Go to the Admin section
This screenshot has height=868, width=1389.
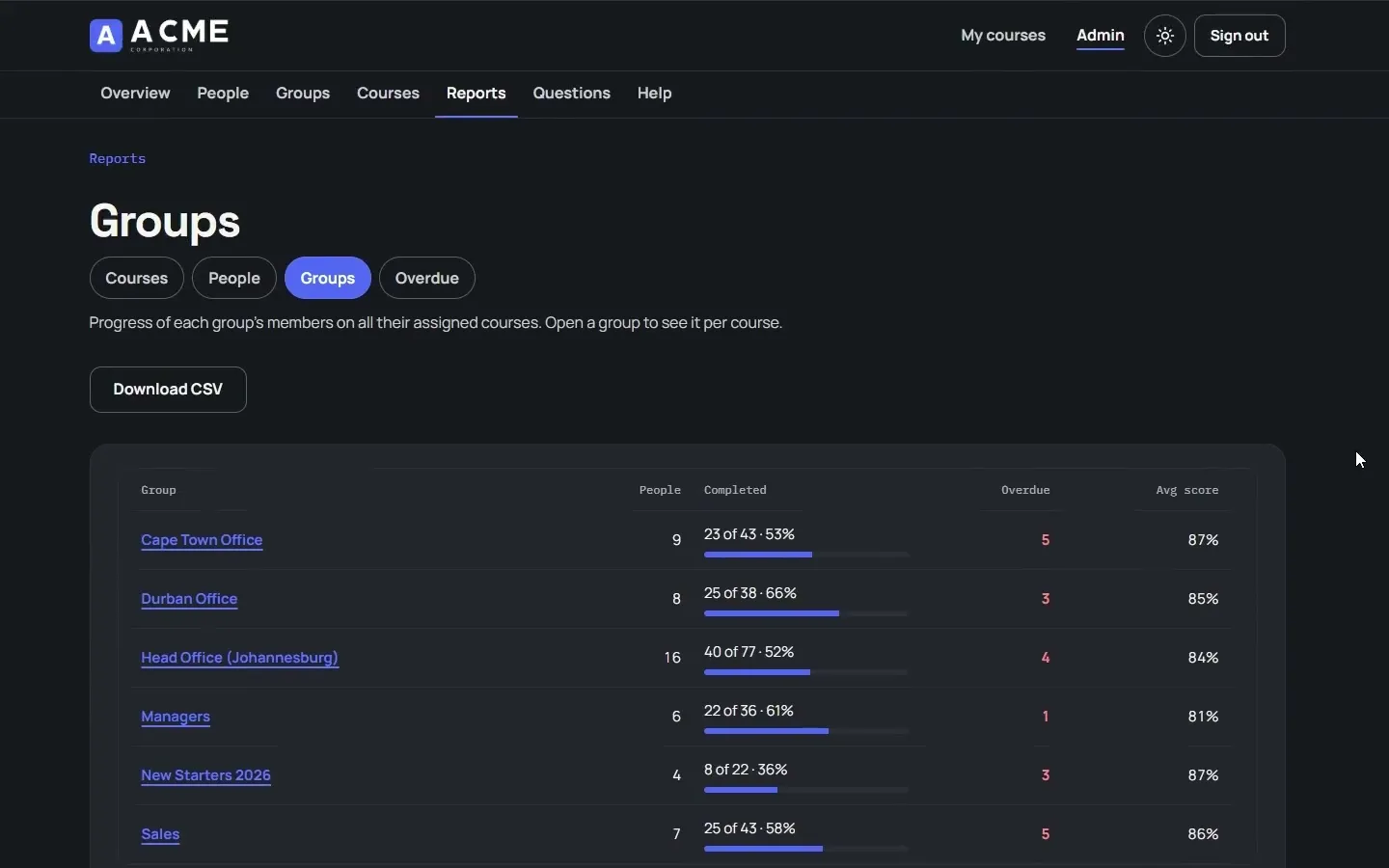pyautogui.click(x=1101, y=37)
